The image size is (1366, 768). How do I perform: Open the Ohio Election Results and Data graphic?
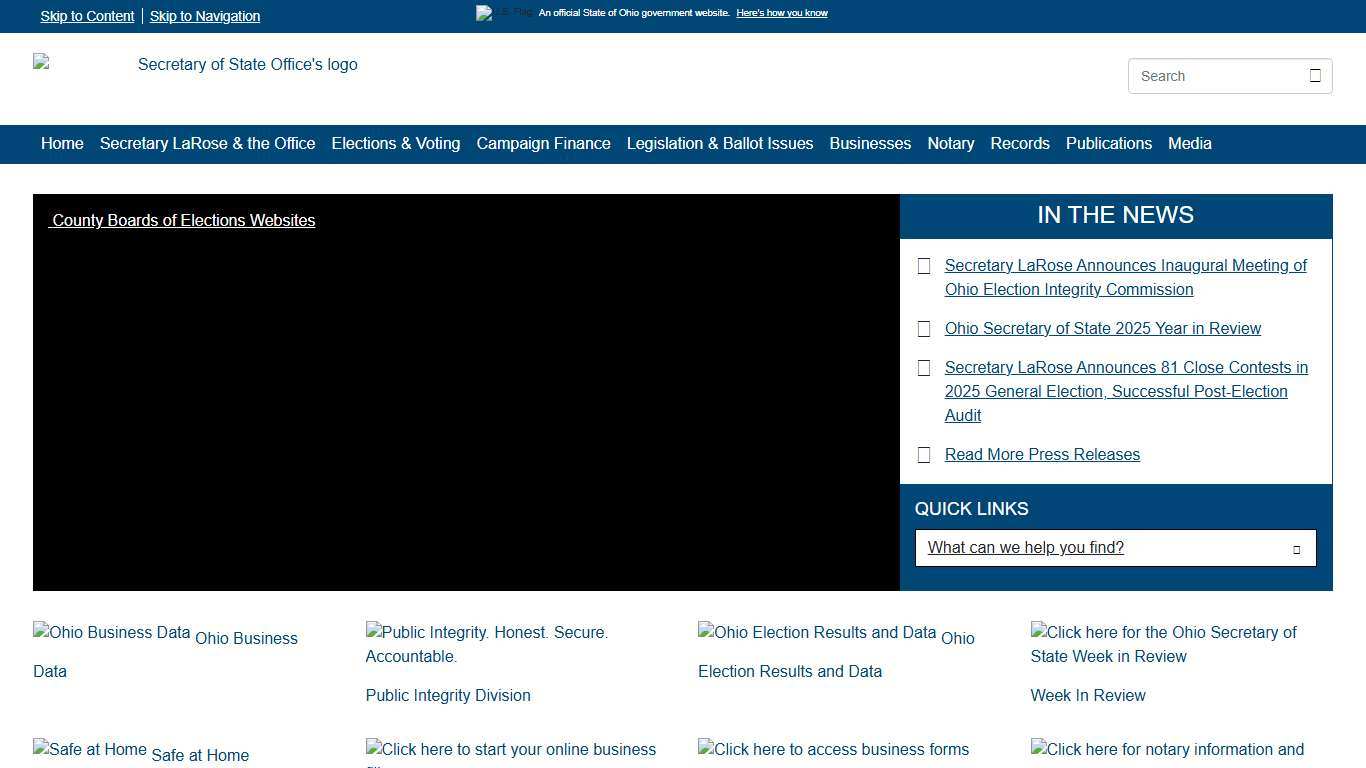click(815, 632)
